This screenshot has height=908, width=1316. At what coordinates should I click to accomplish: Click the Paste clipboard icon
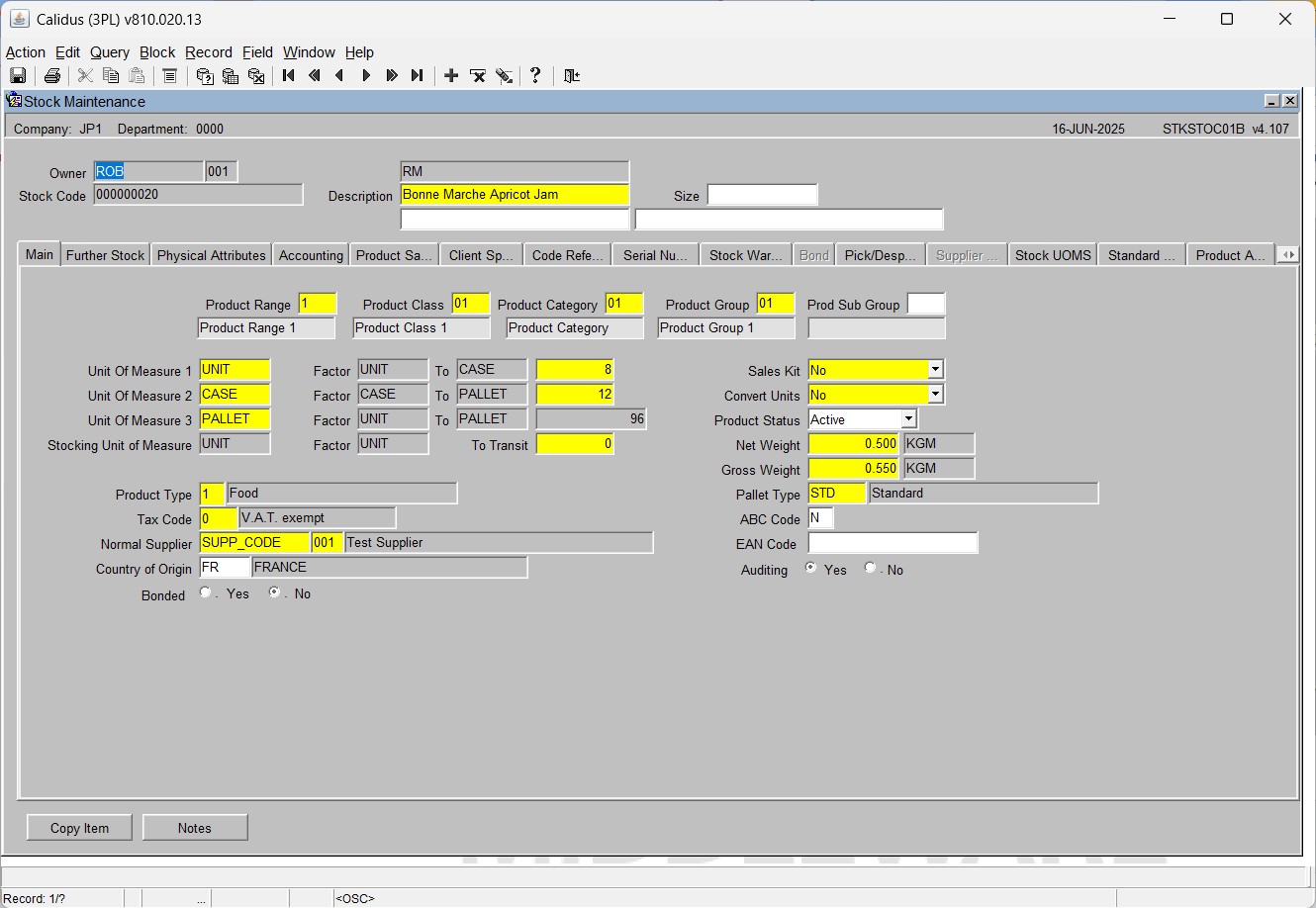[137, 75]
